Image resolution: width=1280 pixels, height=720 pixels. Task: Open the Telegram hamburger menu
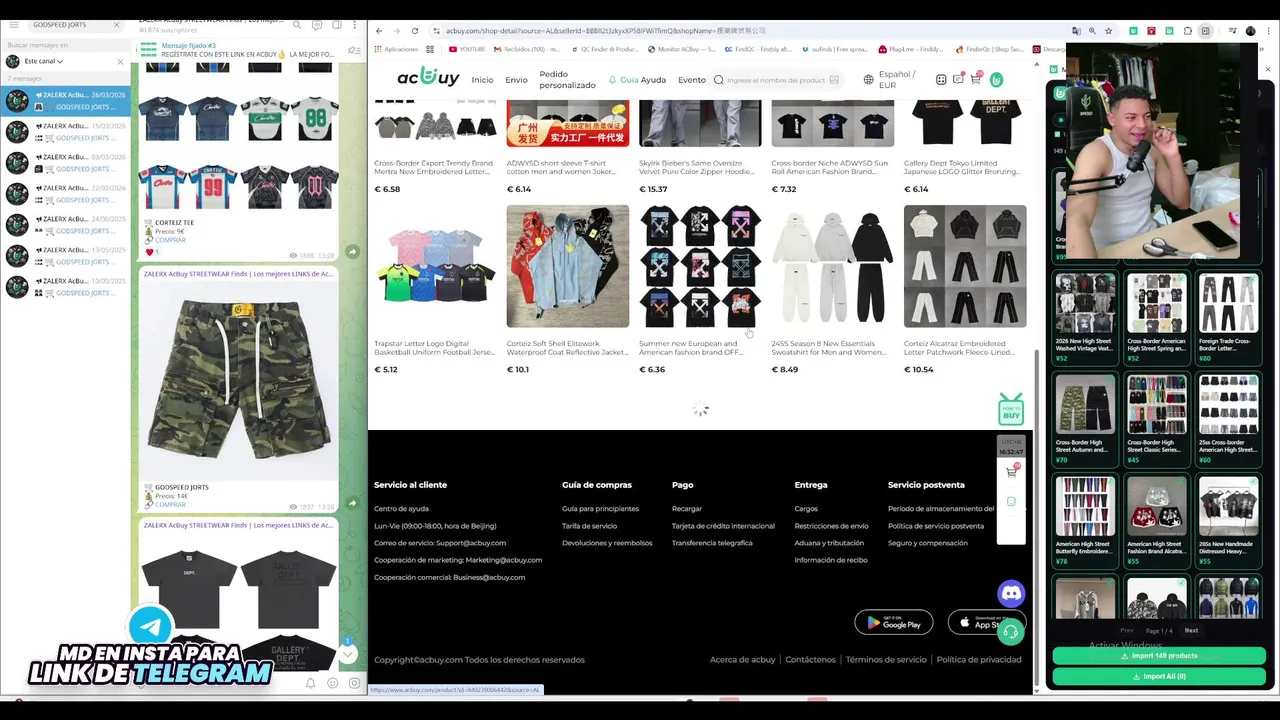14,24
